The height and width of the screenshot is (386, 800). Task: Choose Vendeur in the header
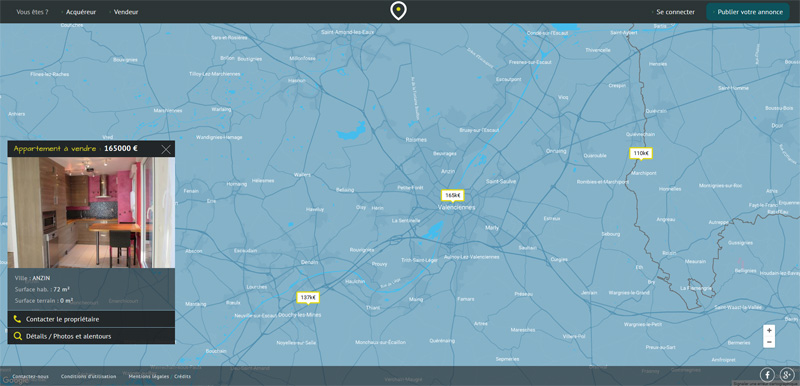point(126,12)
